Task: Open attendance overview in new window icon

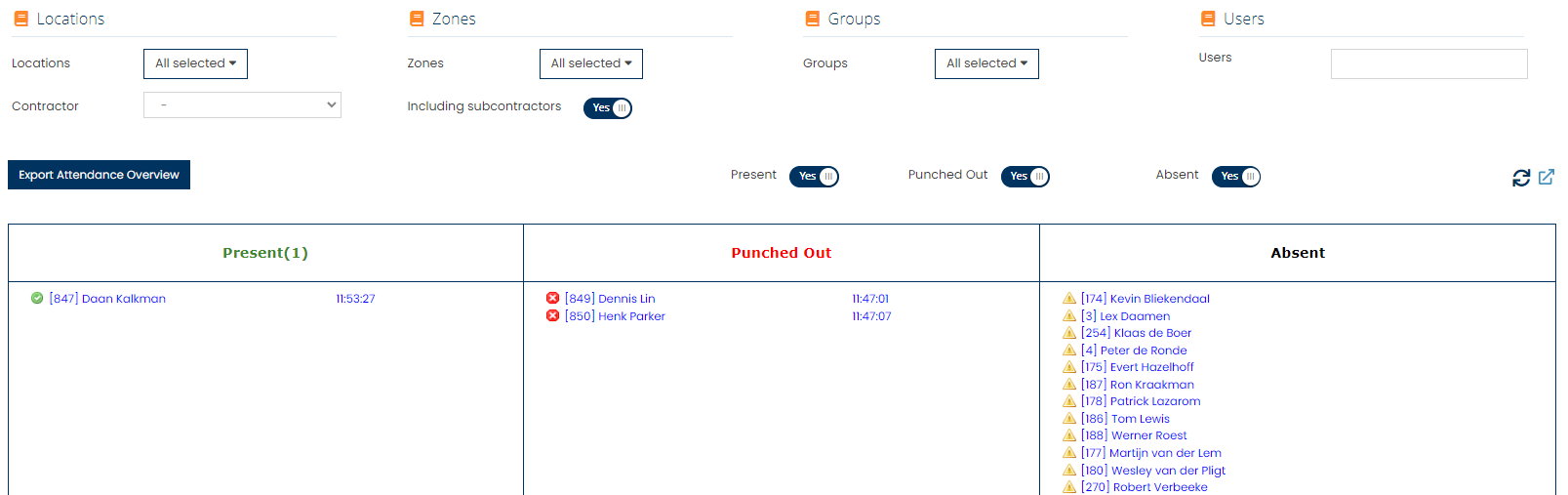Action: 1546,177
